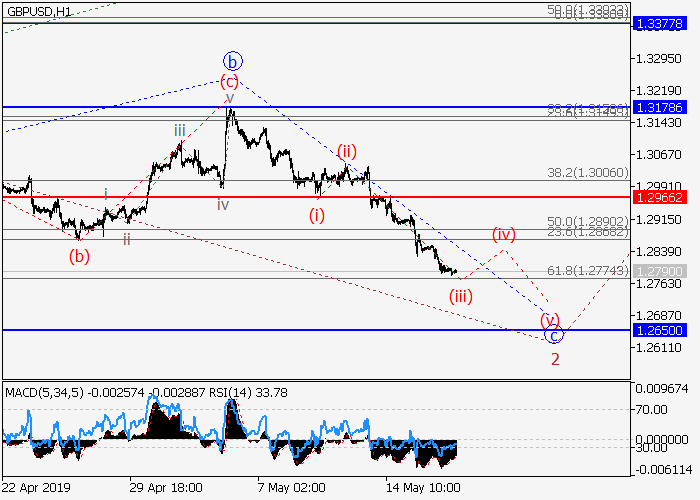Screen dimensions: 700x500
Task: Click the 7 May 02:00 time axis label
Action: (291, 487)
